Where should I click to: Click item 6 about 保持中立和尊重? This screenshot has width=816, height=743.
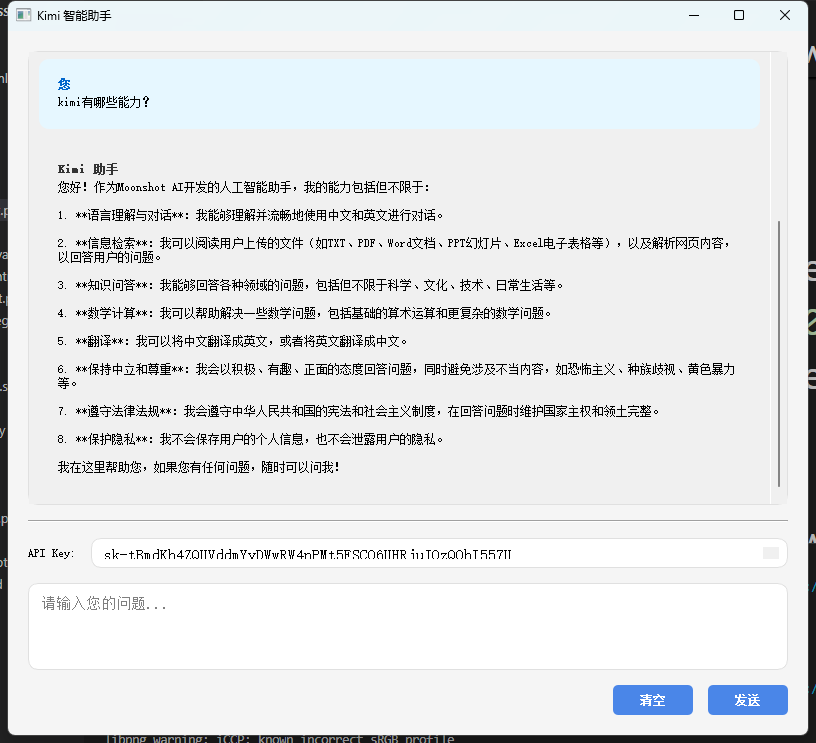[x=396, y=376]
